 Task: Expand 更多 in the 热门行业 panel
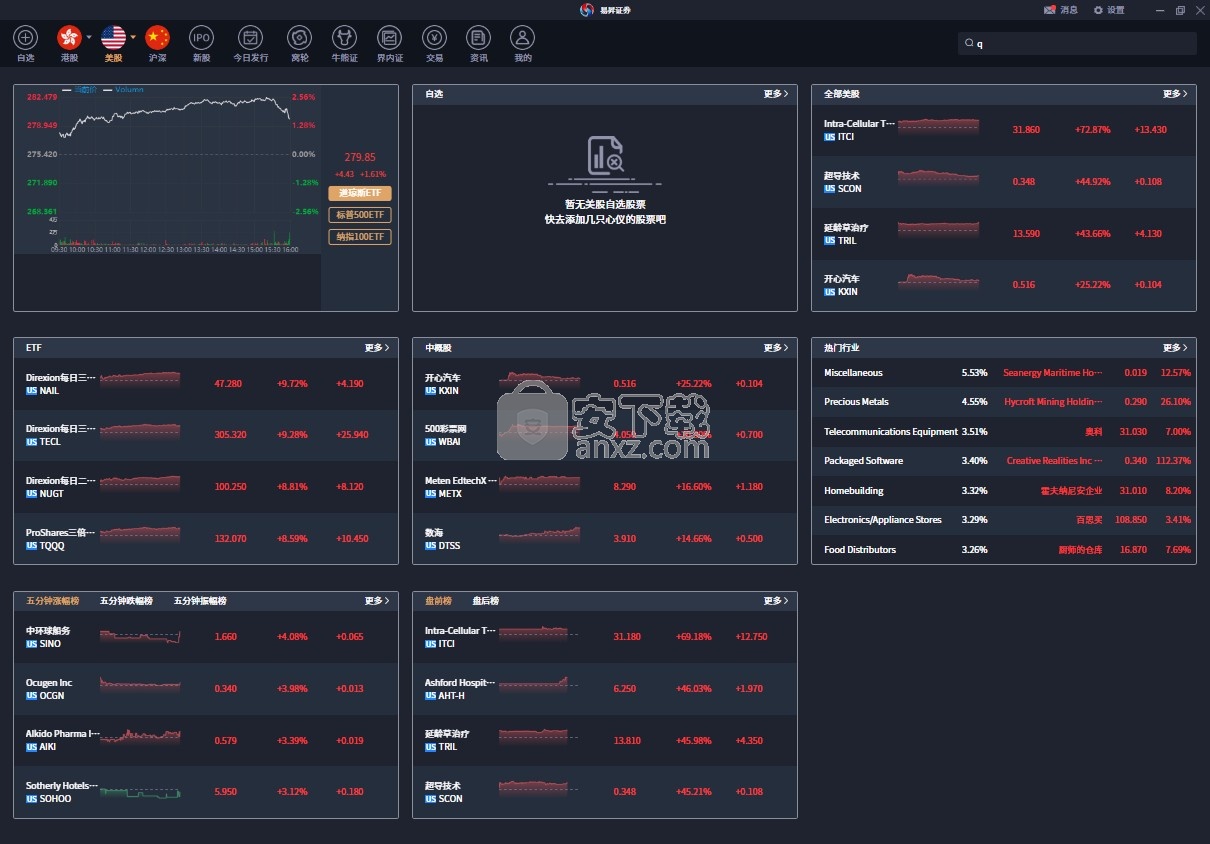point(1174,348)
